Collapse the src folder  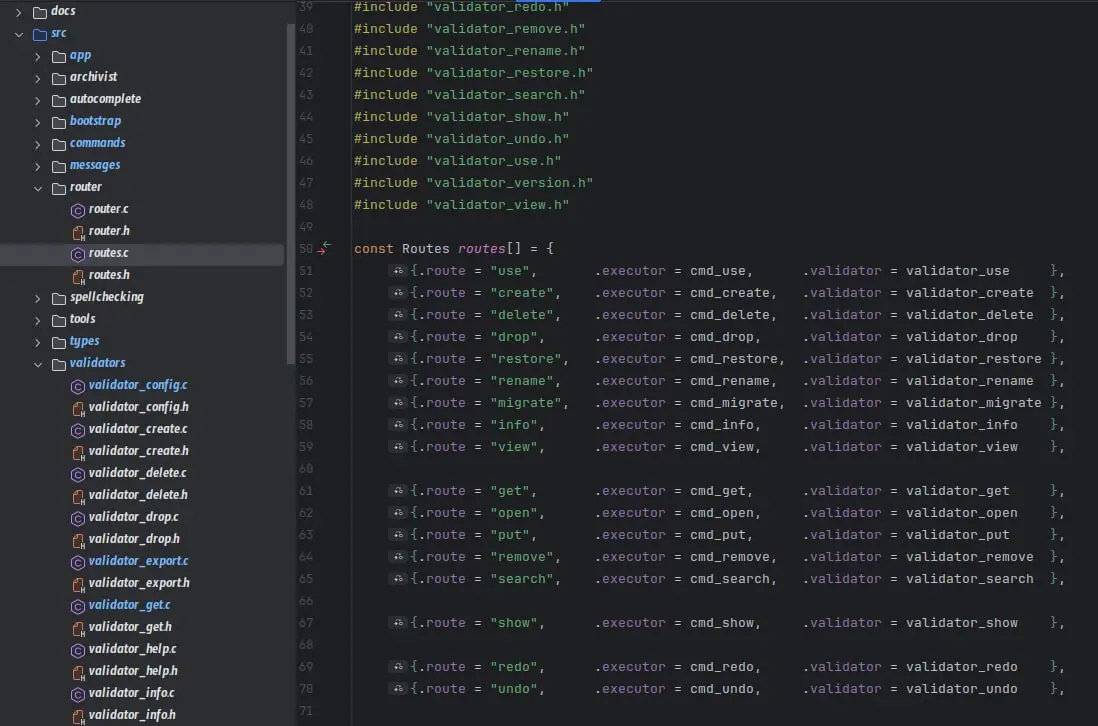click(x=19, y=34)
